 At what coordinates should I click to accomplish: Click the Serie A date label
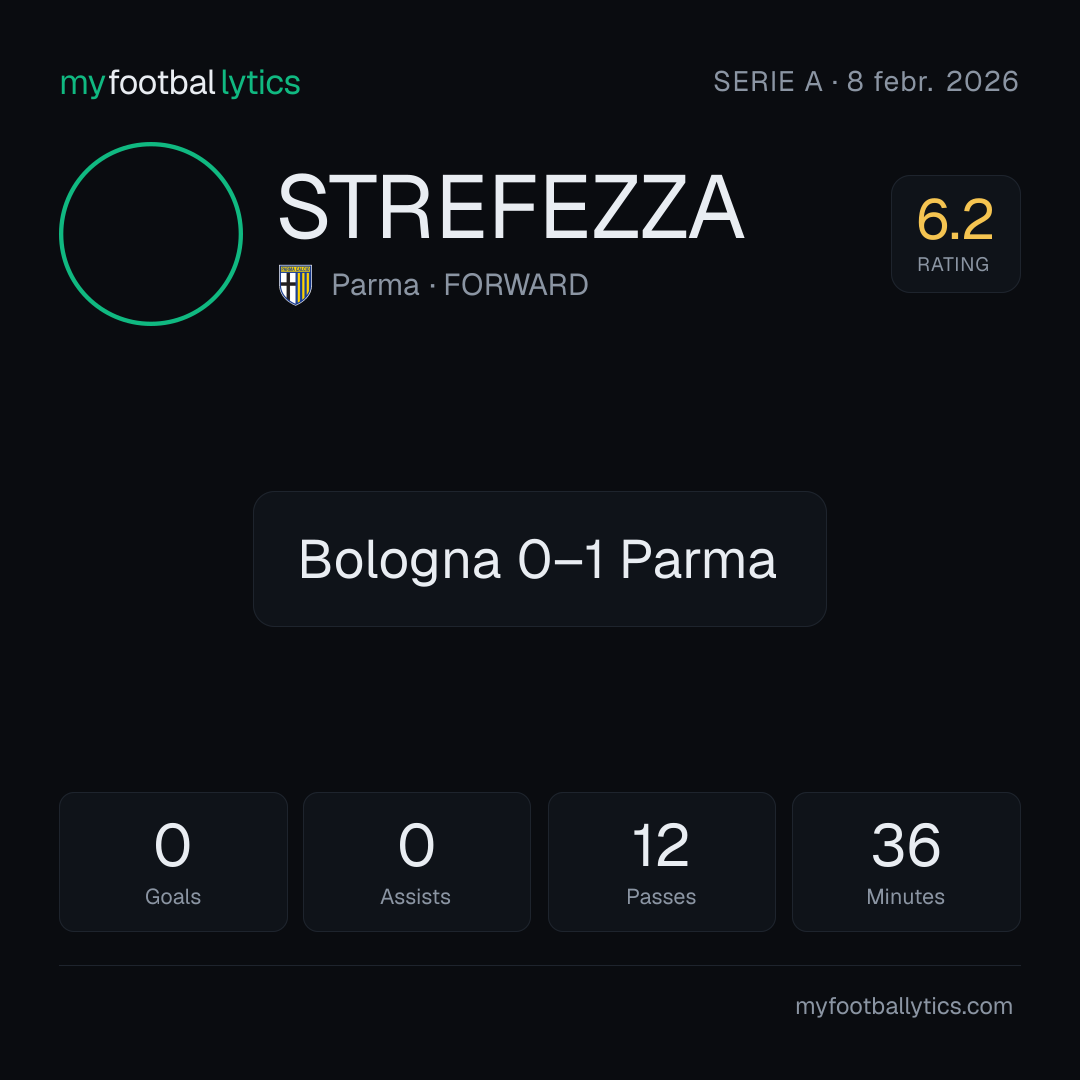(x=866, y=81)
